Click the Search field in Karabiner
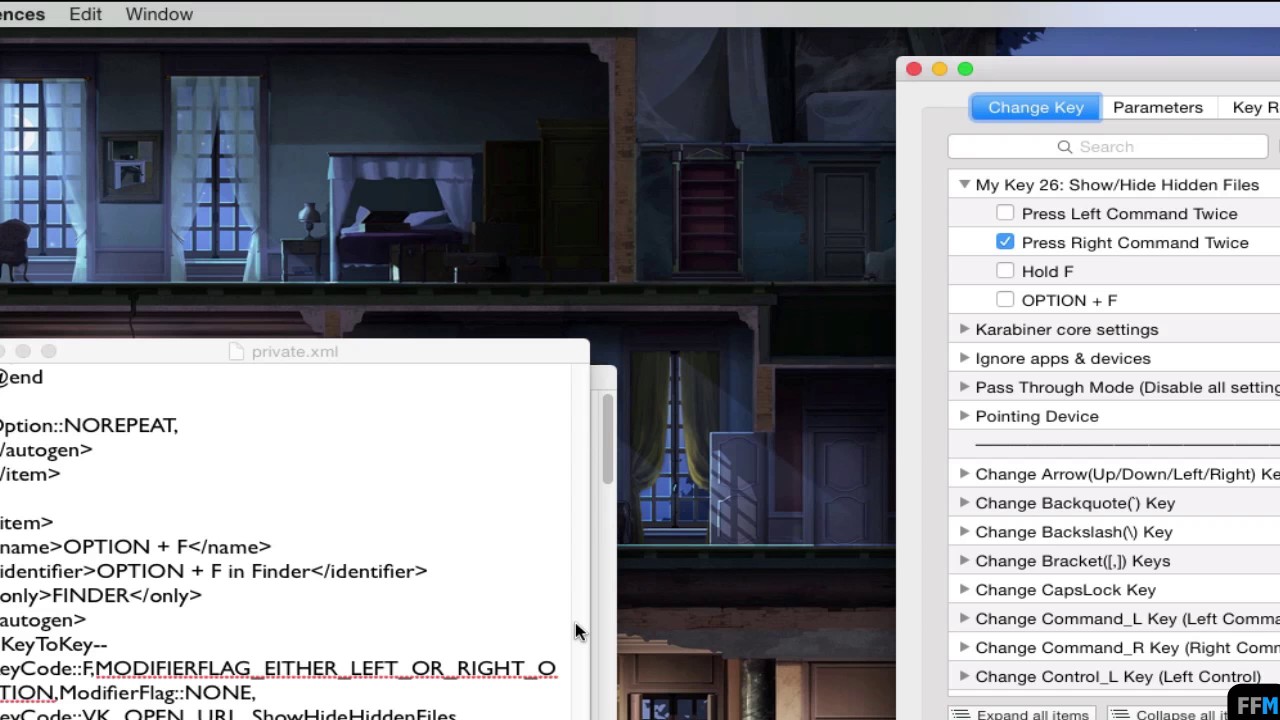 pyautogui.click(x=1107, y=147)
